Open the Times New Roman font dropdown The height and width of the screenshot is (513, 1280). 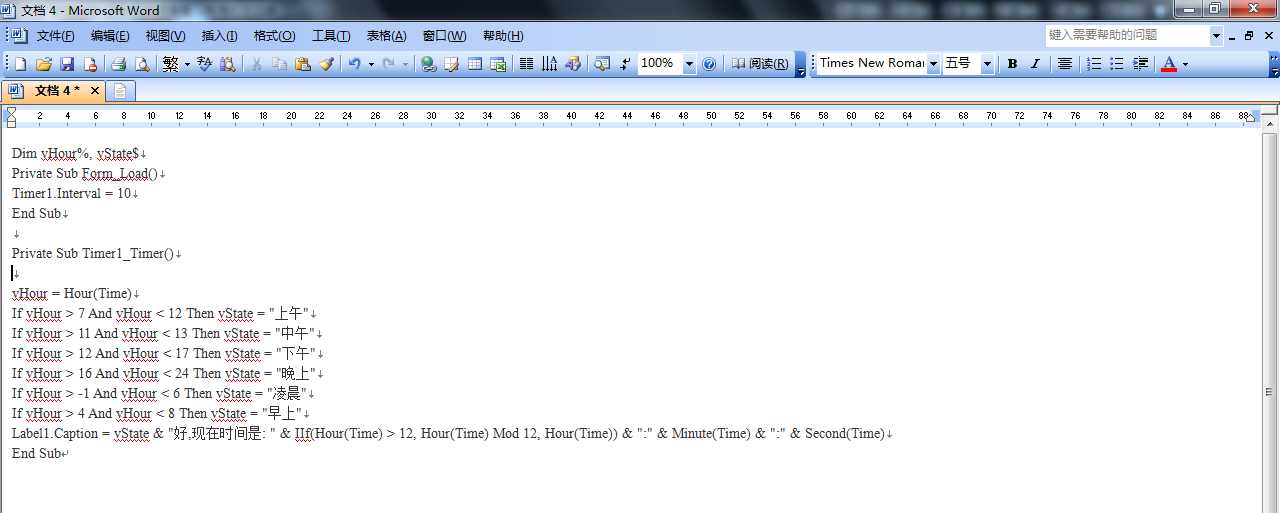933,63
